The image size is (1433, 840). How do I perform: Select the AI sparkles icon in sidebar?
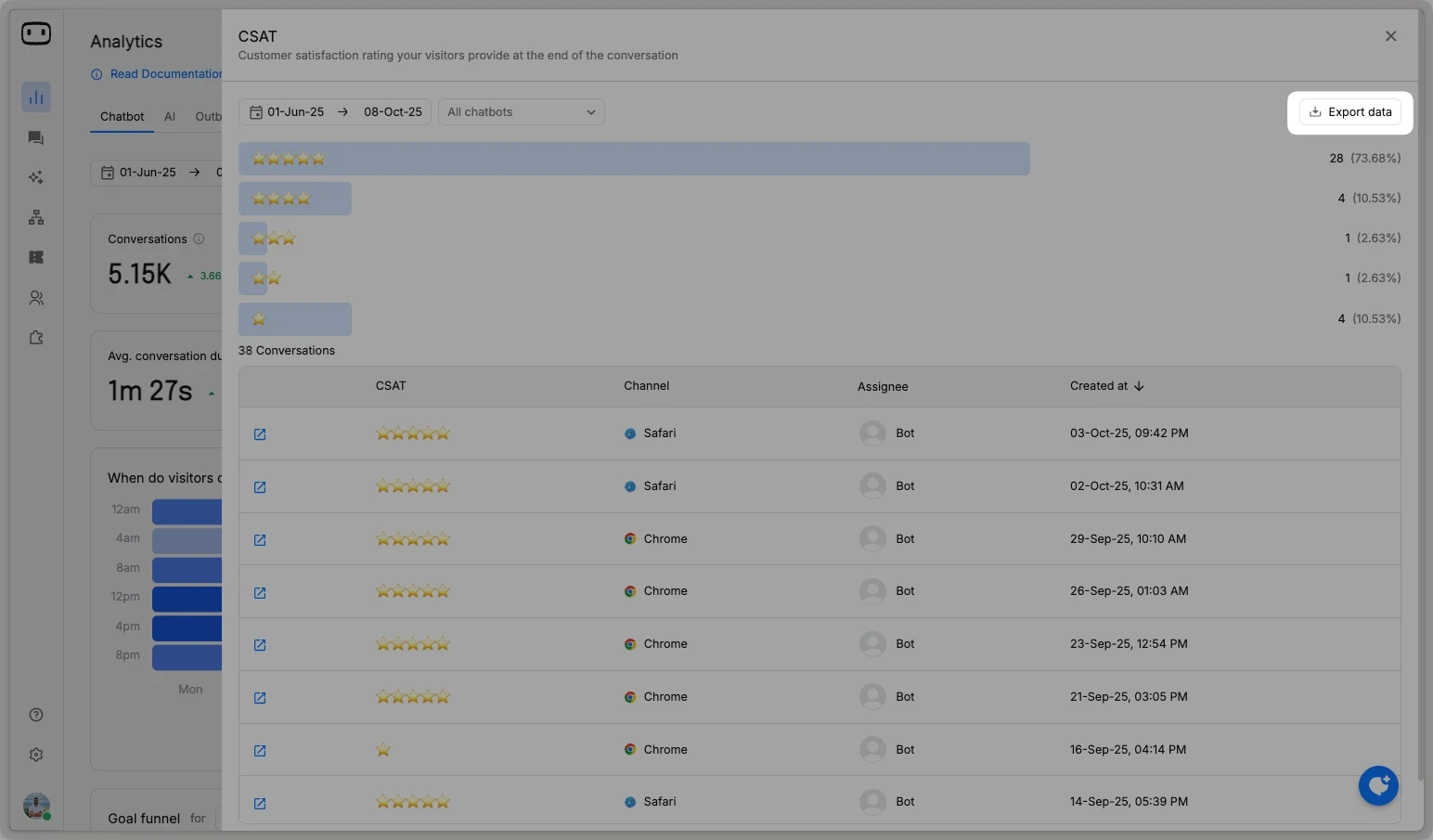pos(36,177)
